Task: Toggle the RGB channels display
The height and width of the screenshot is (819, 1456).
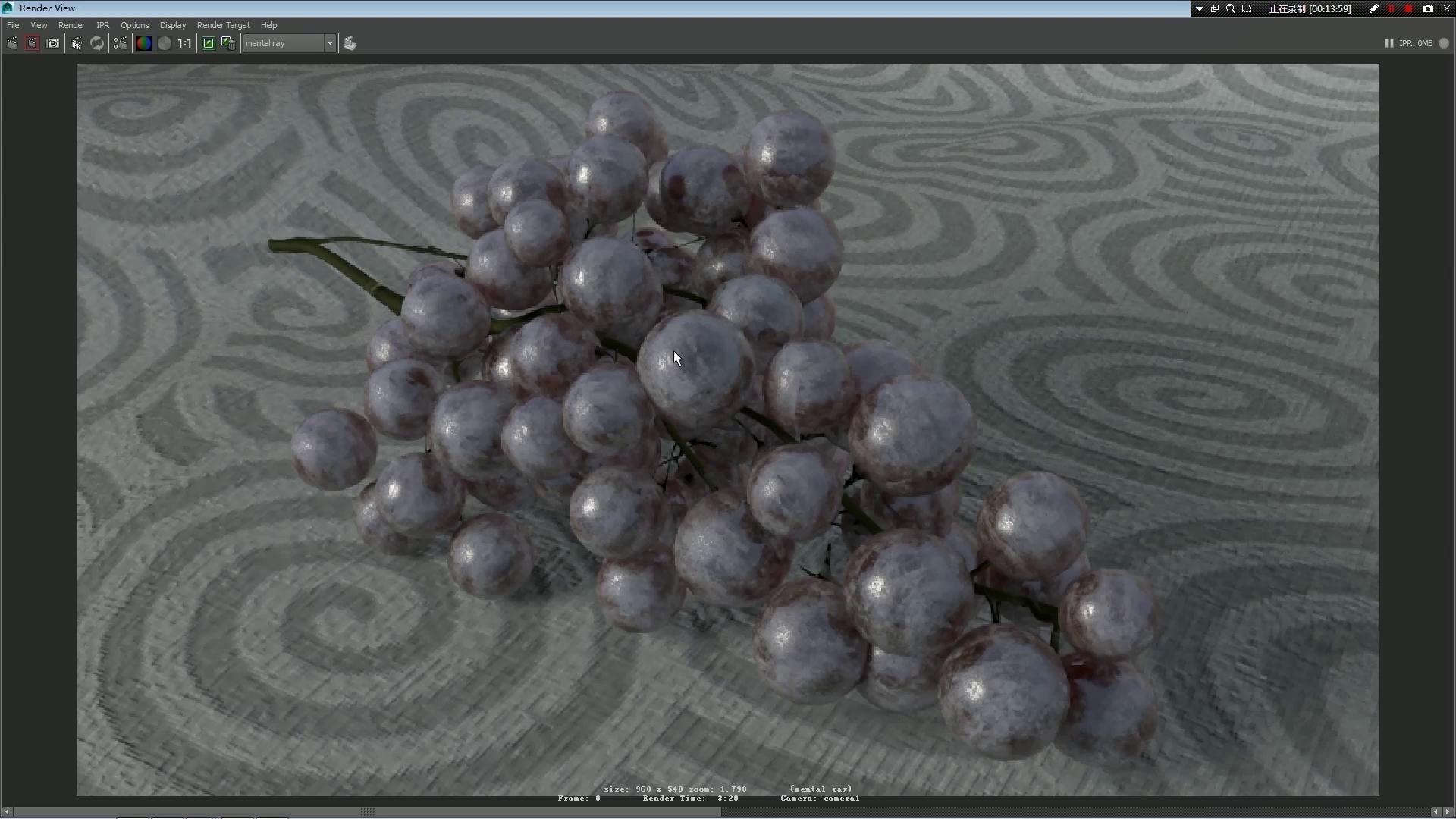Action: coord(143,43)
